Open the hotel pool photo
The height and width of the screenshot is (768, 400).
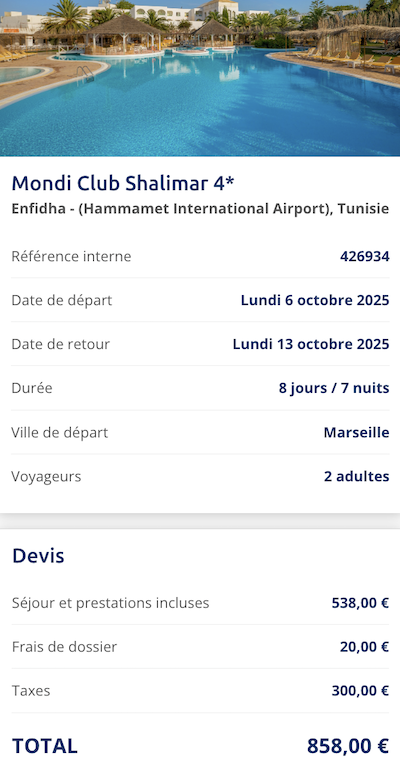tap(200, 78)
